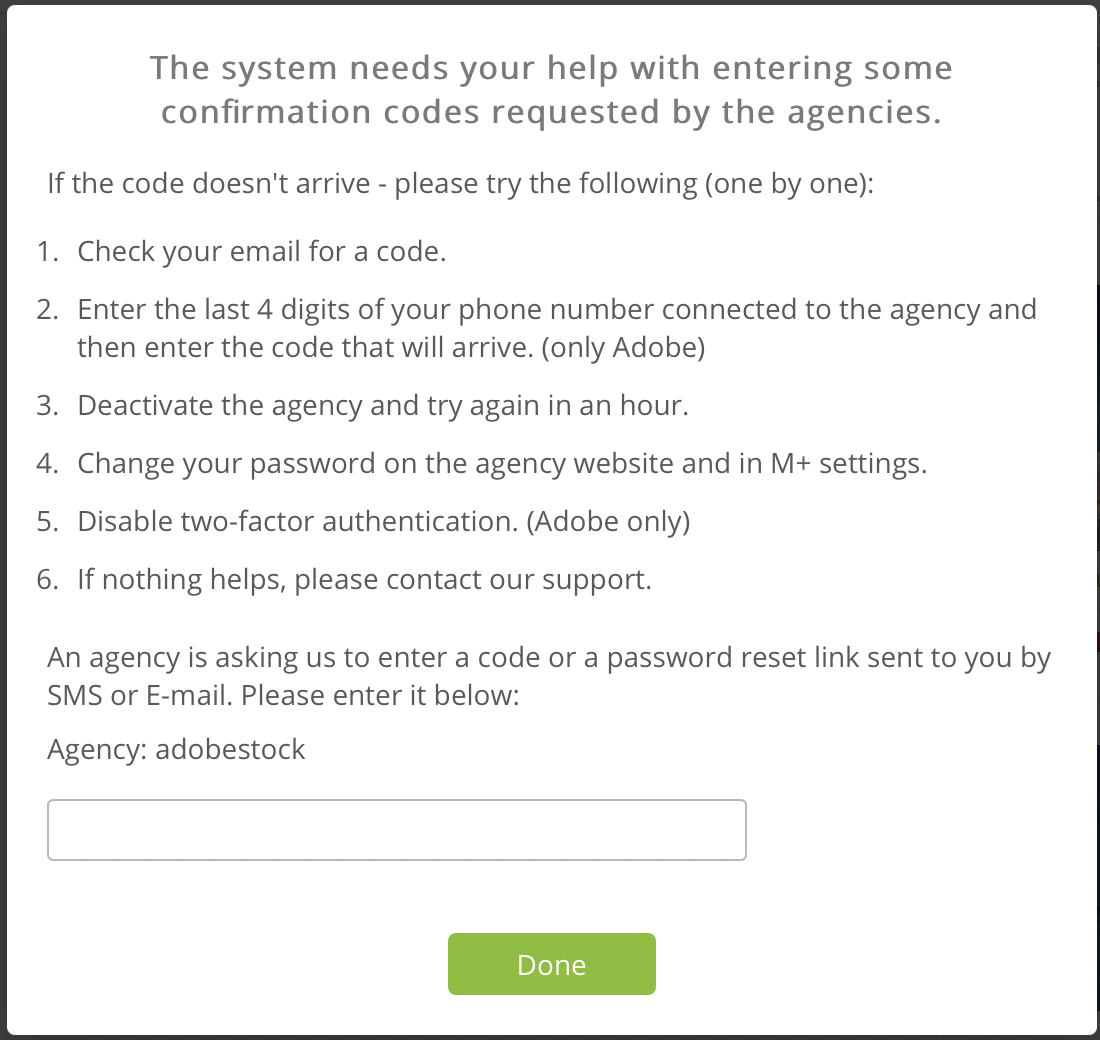
Task: Click the dialog heading about confirmation codes
Action: tap(551, 90)
